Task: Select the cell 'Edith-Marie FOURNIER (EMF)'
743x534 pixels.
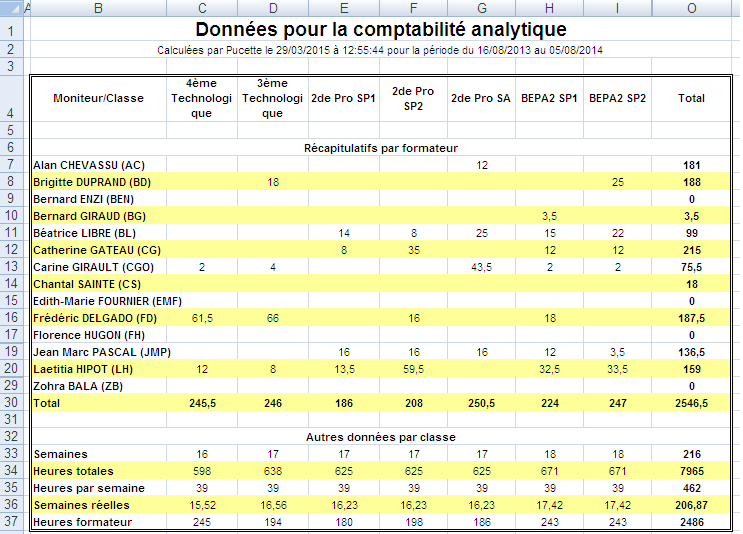Action: pos(99,301)
